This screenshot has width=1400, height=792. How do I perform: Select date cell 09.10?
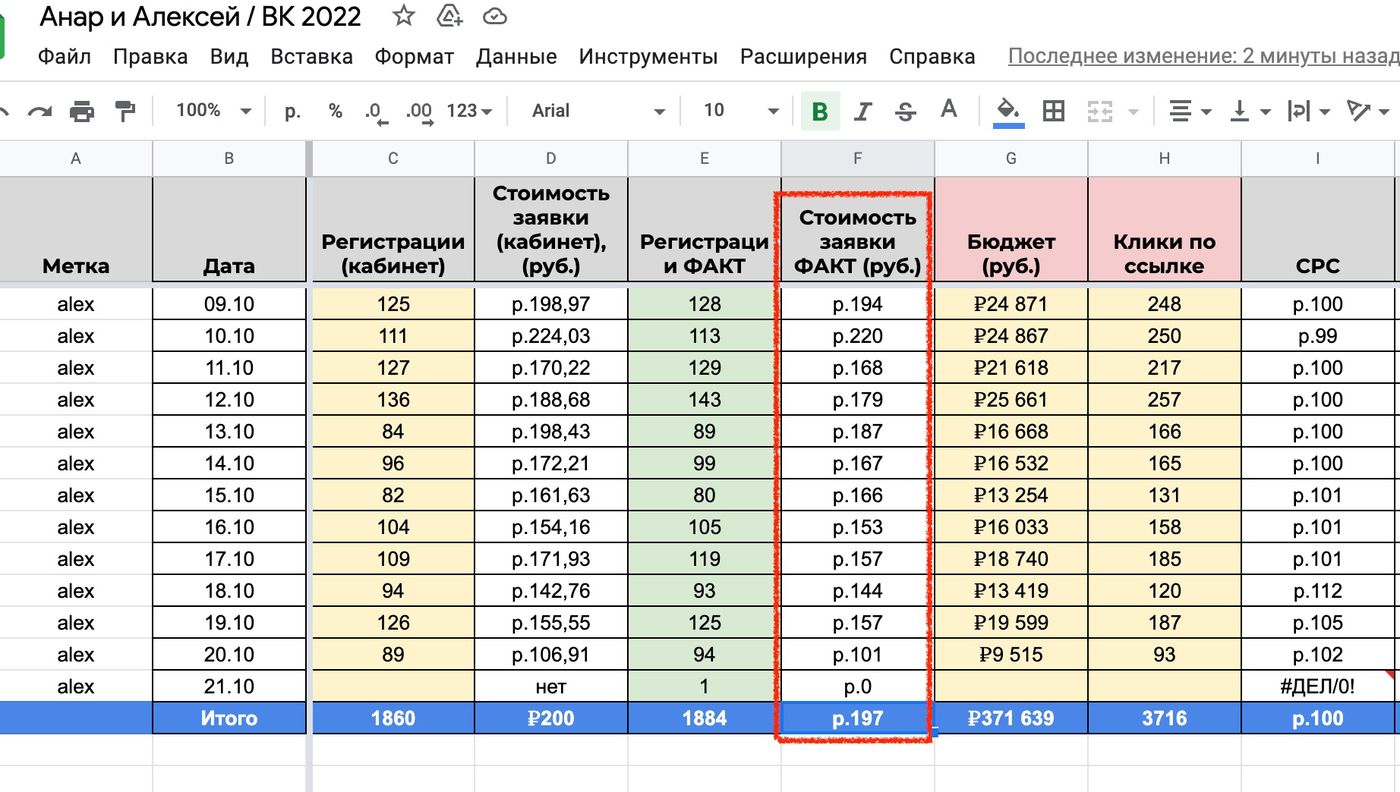229,304
